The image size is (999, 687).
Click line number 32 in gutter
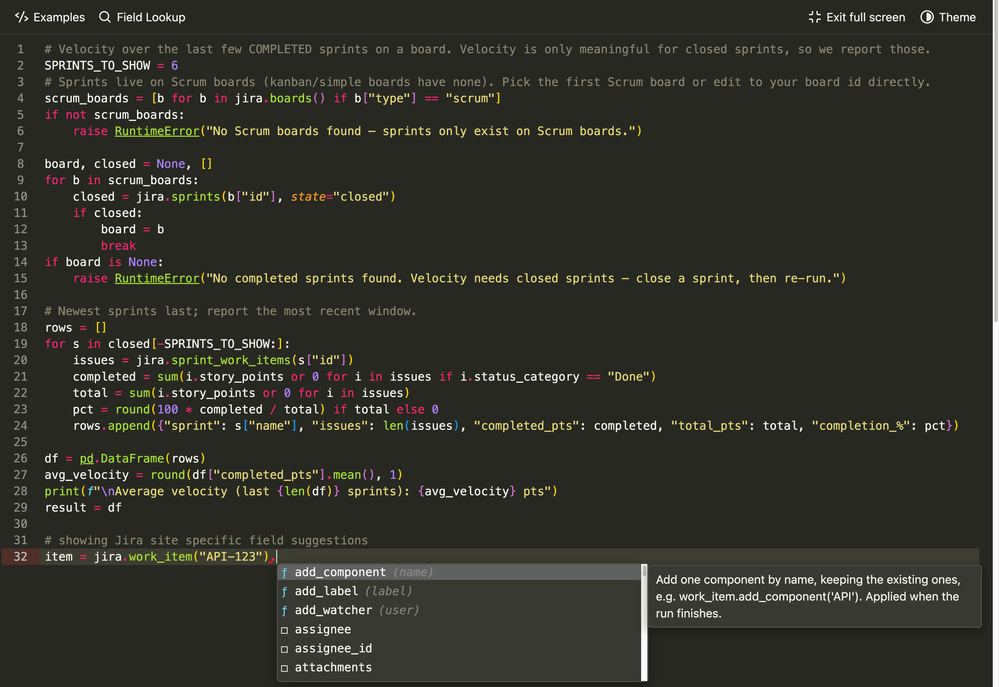[x=20, y=556]
